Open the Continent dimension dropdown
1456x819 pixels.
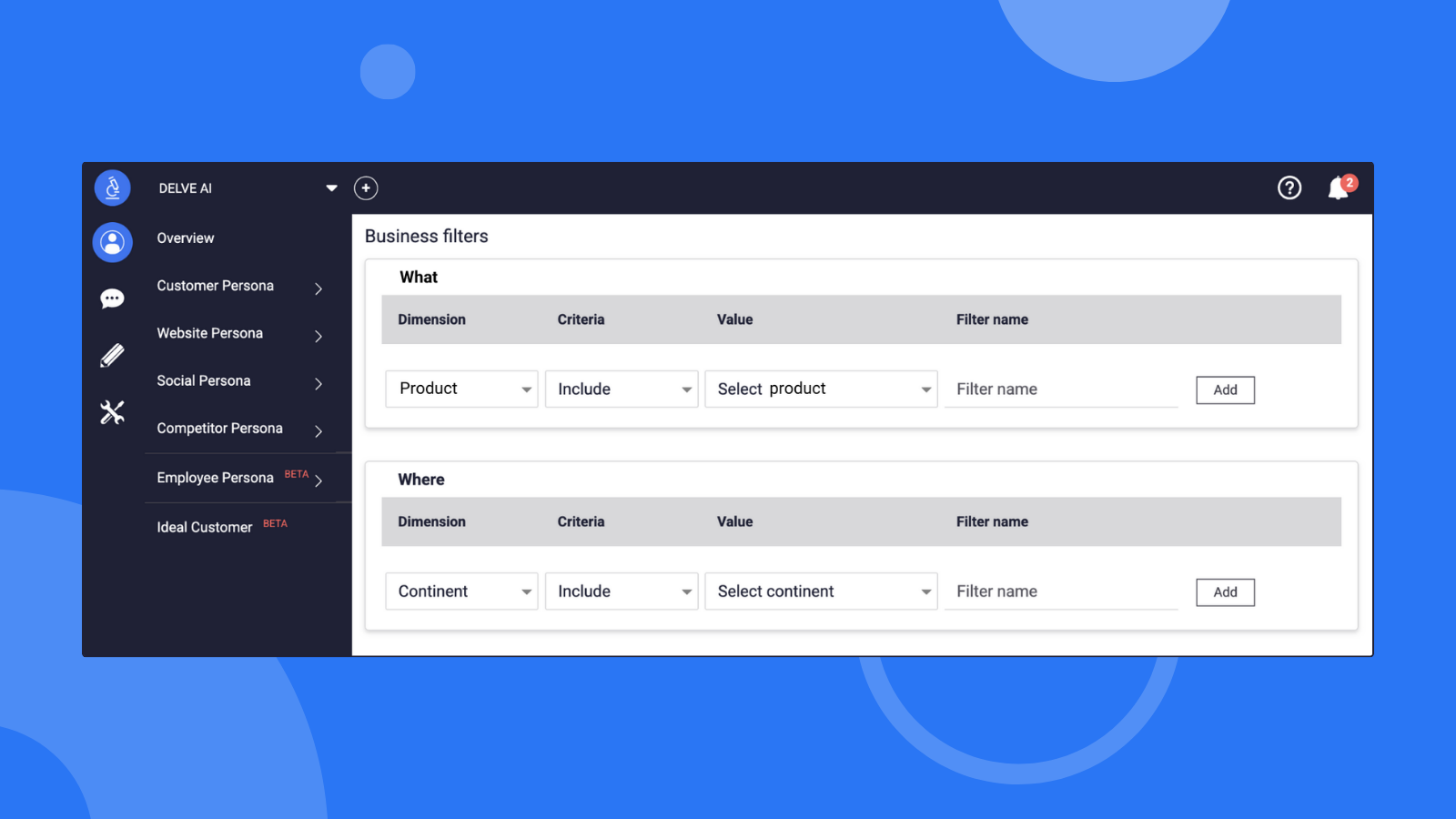461,591
